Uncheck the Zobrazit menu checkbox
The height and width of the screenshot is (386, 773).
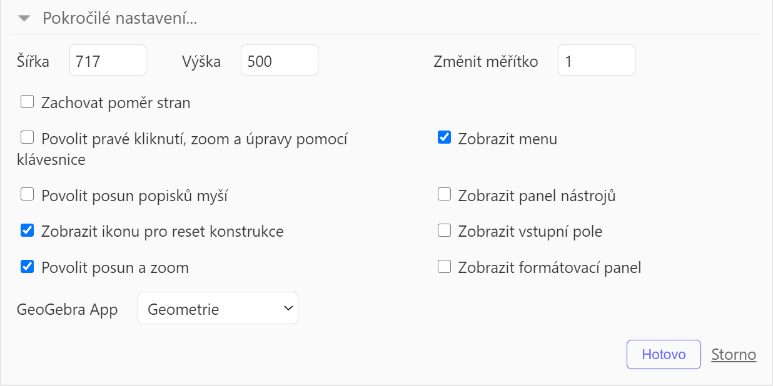444,138
